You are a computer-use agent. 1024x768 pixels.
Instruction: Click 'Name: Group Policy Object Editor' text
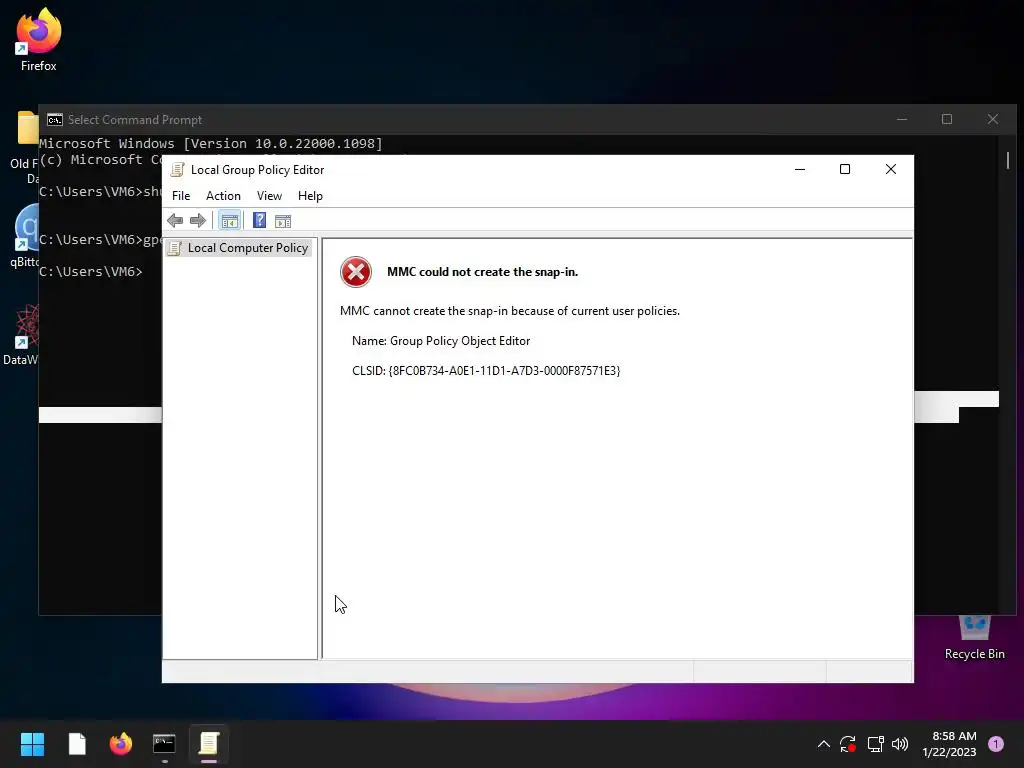[441, 341]
